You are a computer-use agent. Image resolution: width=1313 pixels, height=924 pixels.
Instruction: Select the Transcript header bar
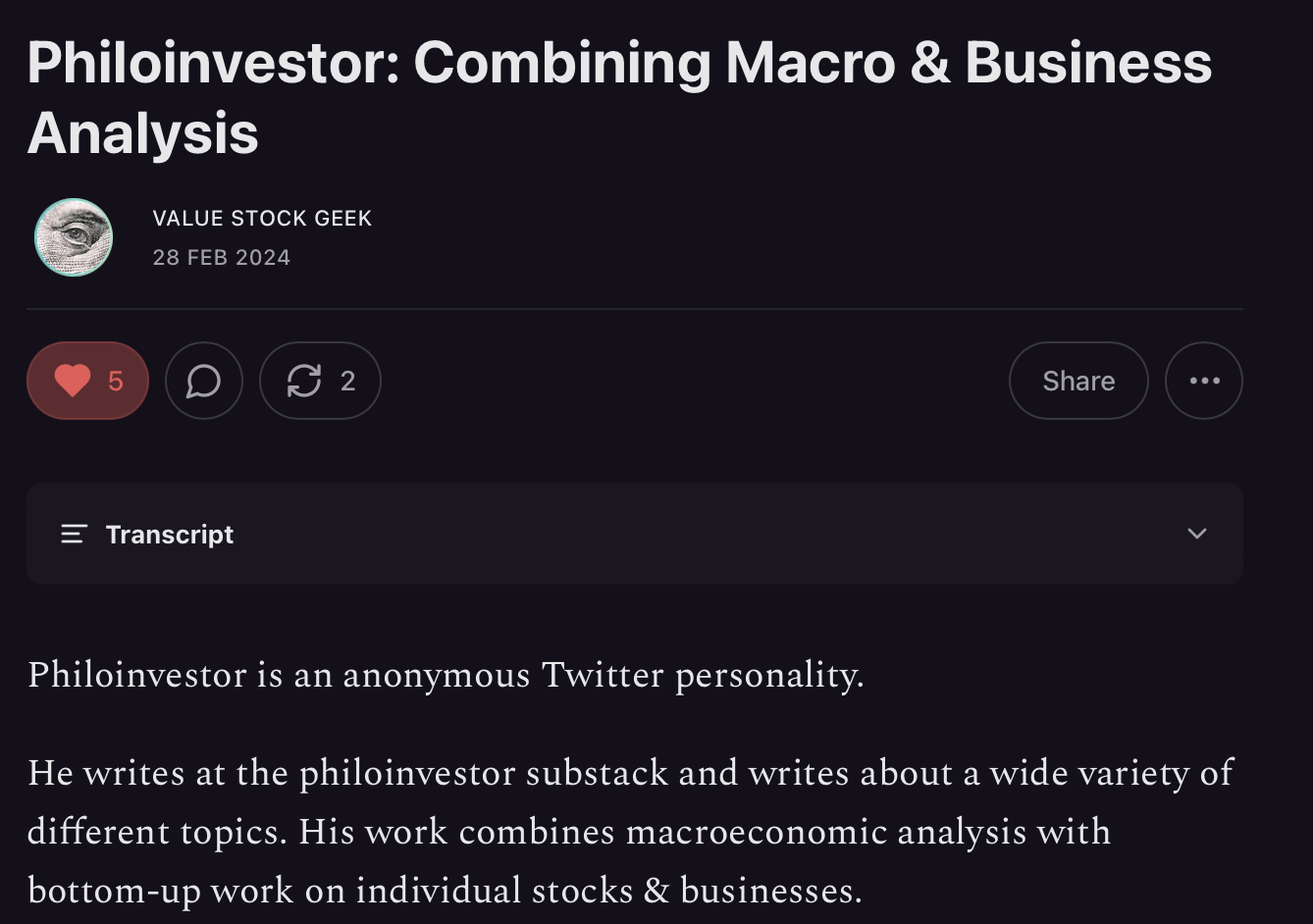click(635, 535)
